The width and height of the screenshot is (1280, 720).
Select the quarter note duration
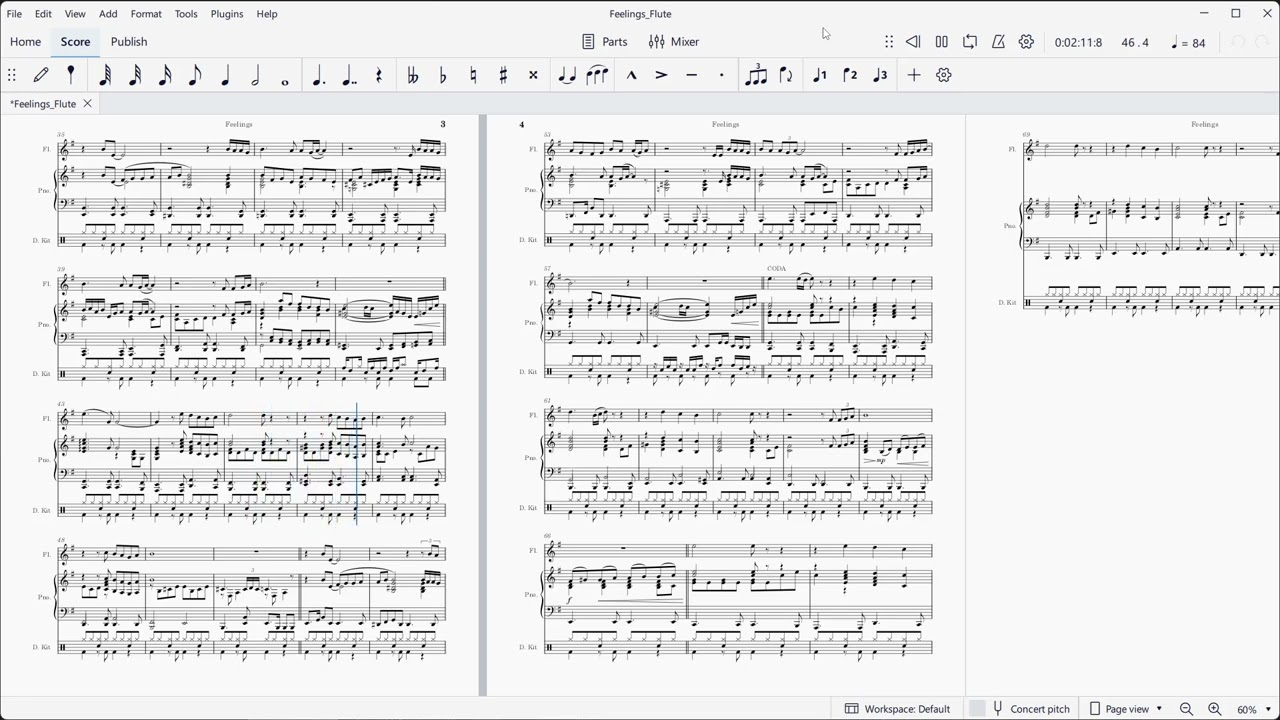[x=225, y=75]
